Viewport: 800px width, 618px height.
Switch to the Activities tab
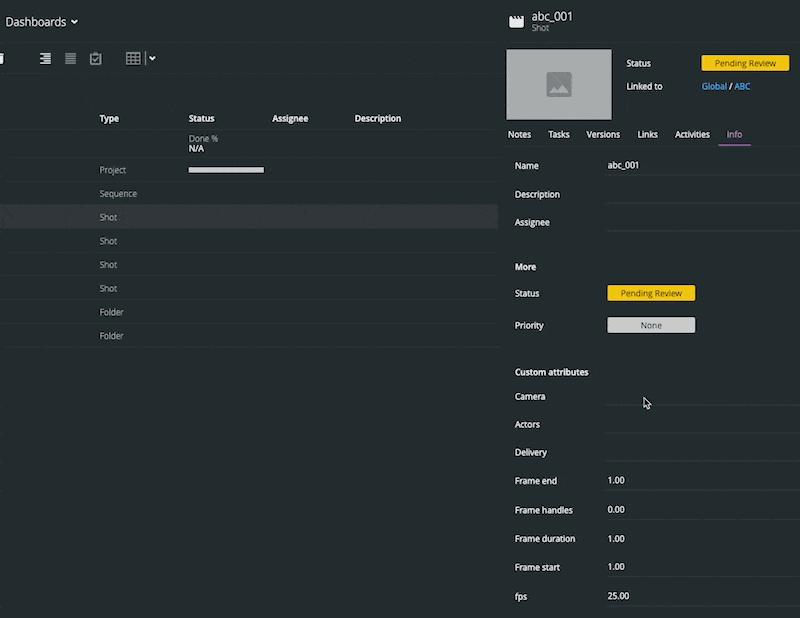pos(692,134)
